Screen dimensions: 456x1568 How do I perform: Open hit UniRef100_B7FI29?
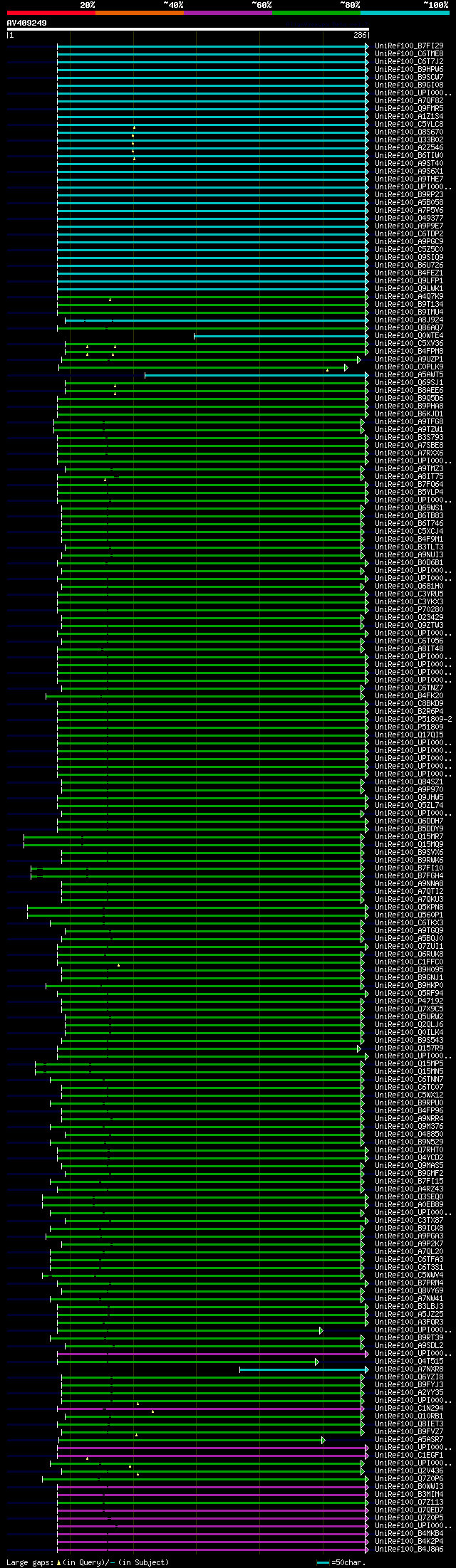point(409,46)
